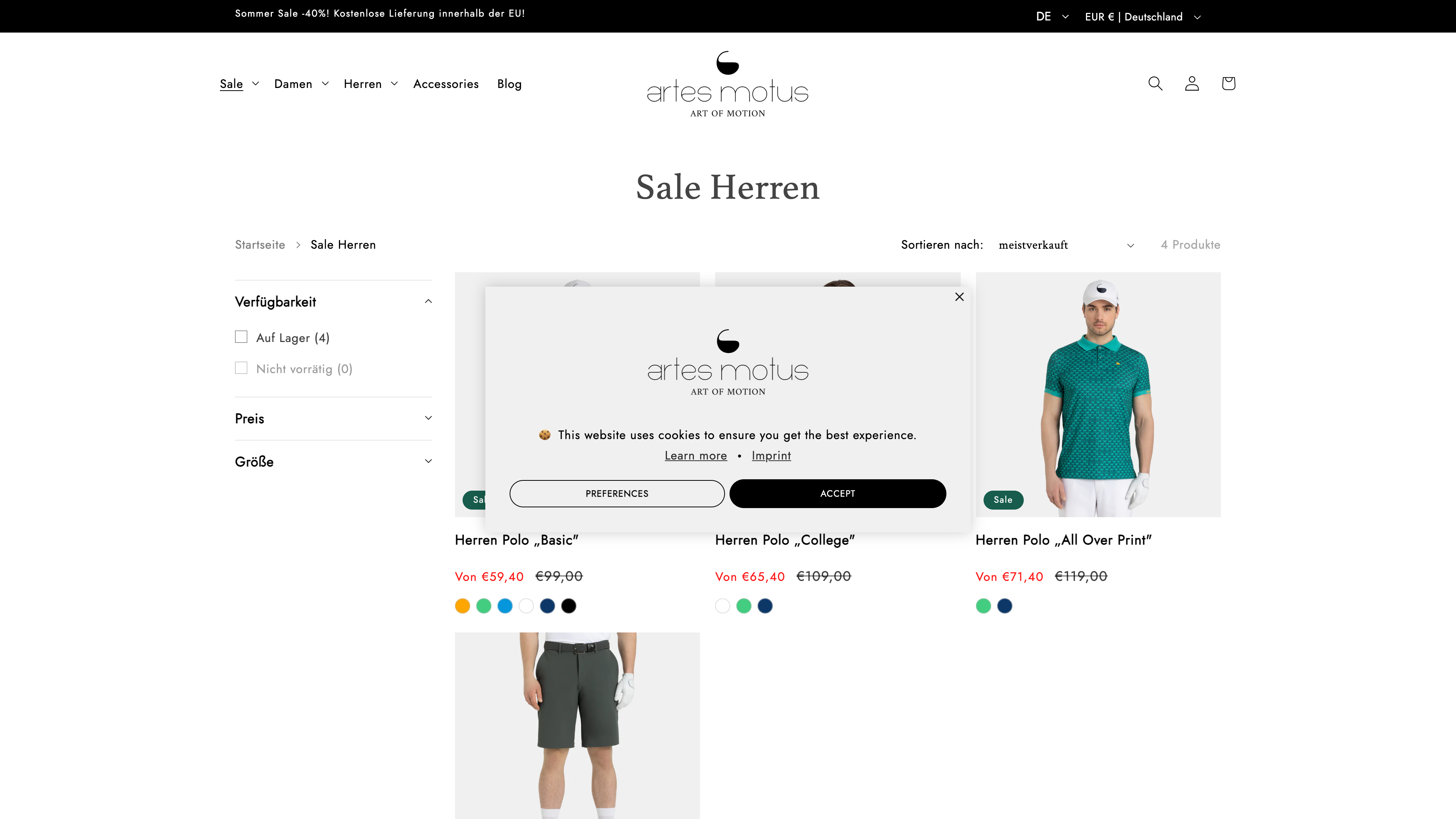This screenshot has height=819, width=1456.
Task: Click the artes motus header logo
Action: coord(728,84)
